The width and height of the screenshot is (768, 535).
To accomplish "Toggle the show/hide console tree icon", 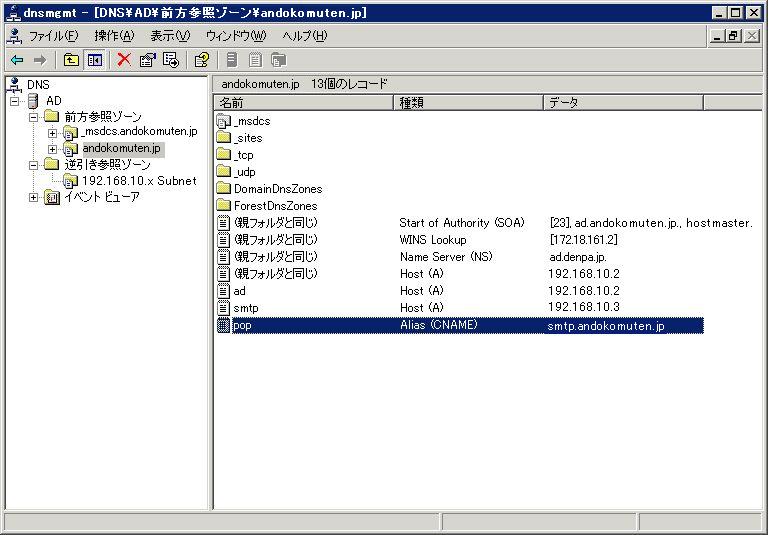I will click(94, 60).
